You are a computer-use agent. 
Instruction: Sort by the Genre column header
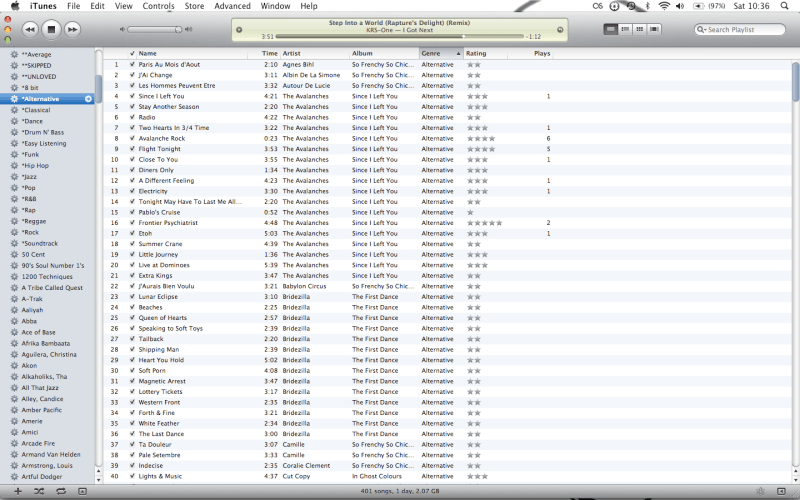pos(439,53)
